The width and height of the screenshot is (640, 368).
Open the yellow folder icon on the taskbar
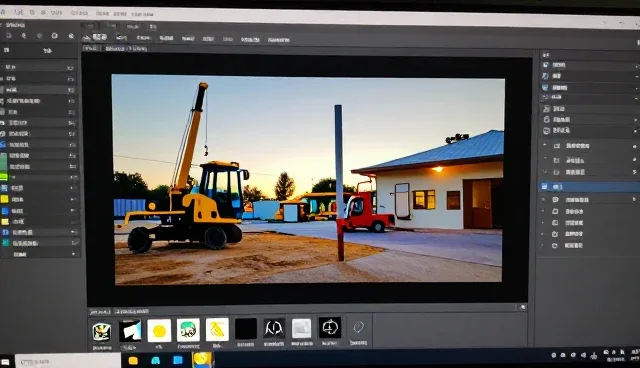(133, 360)
